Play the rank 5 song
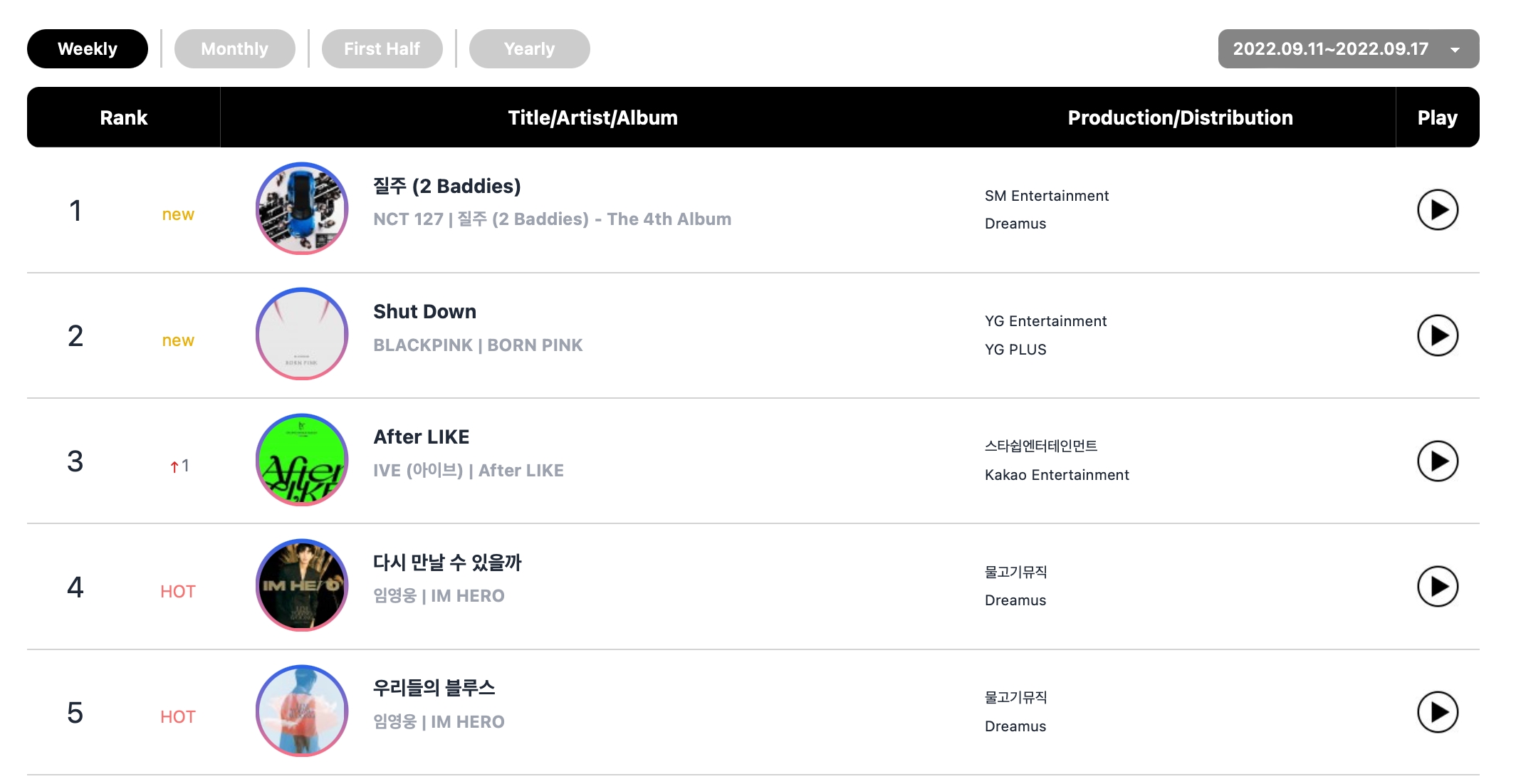1516x784 pixels. (1437, 712)
